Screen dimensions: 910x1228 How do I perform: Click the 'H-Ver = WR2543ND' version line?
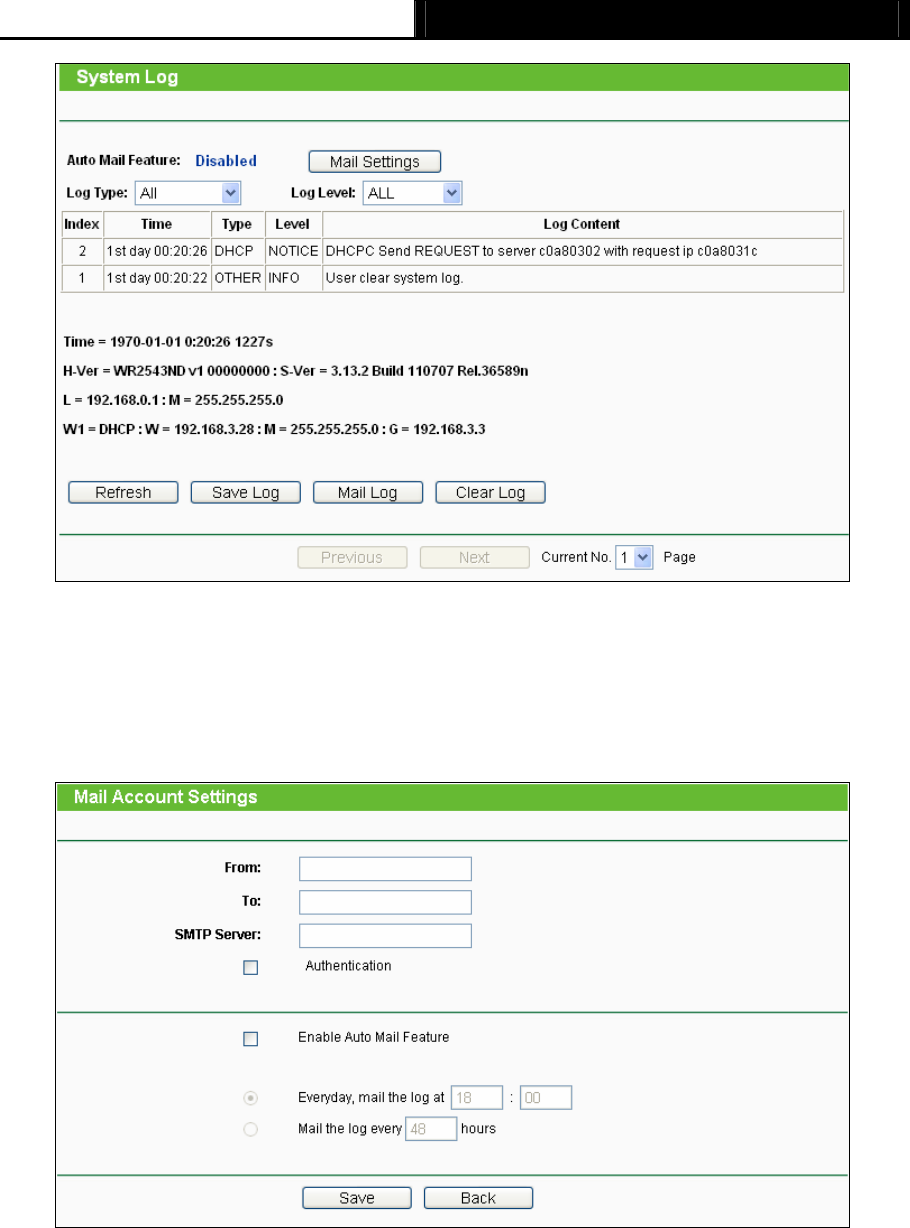[295, 371]
